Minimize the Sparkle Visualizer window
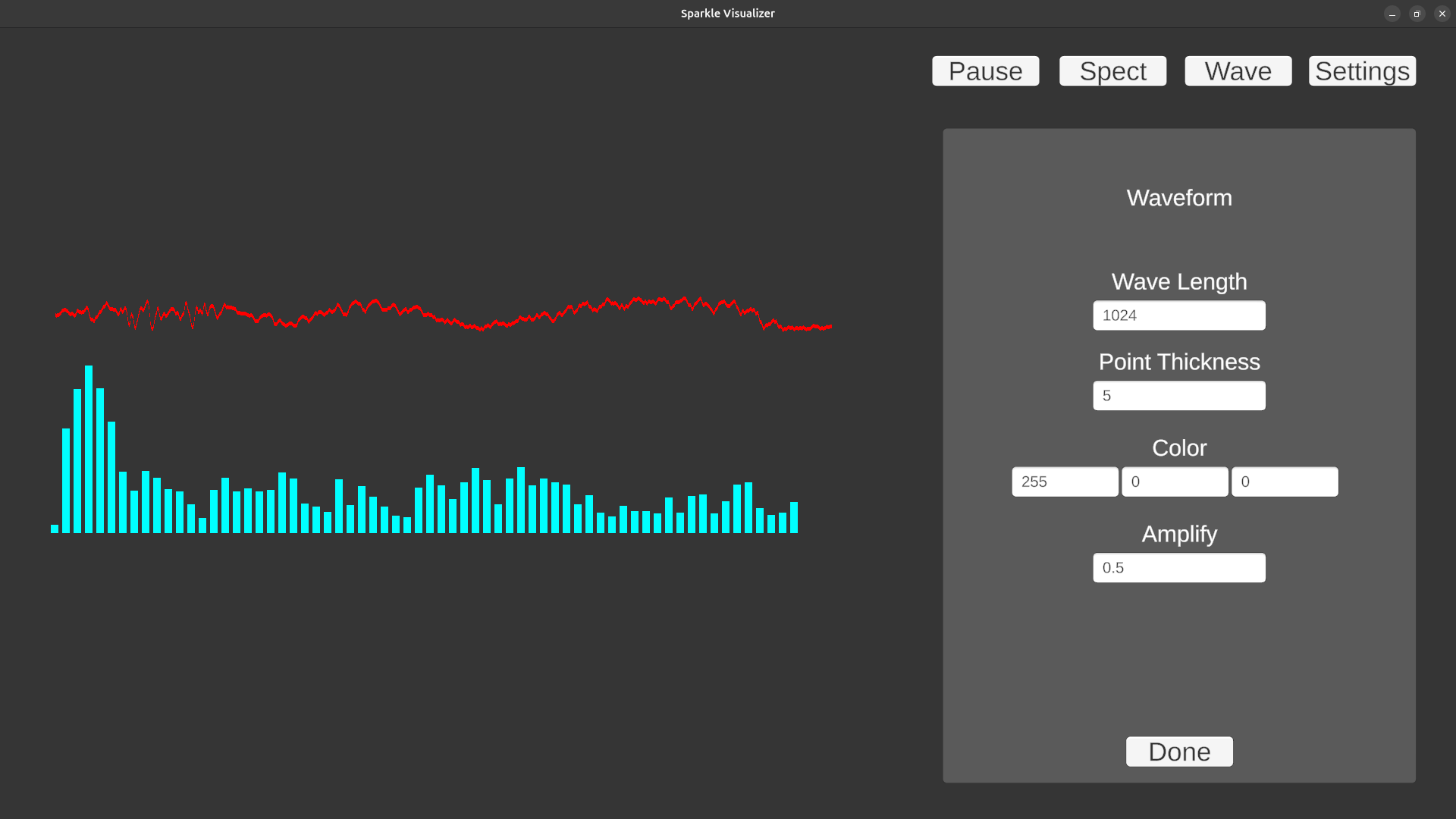The height and width of the screenshot is (819, 1456). point(1392,14)
